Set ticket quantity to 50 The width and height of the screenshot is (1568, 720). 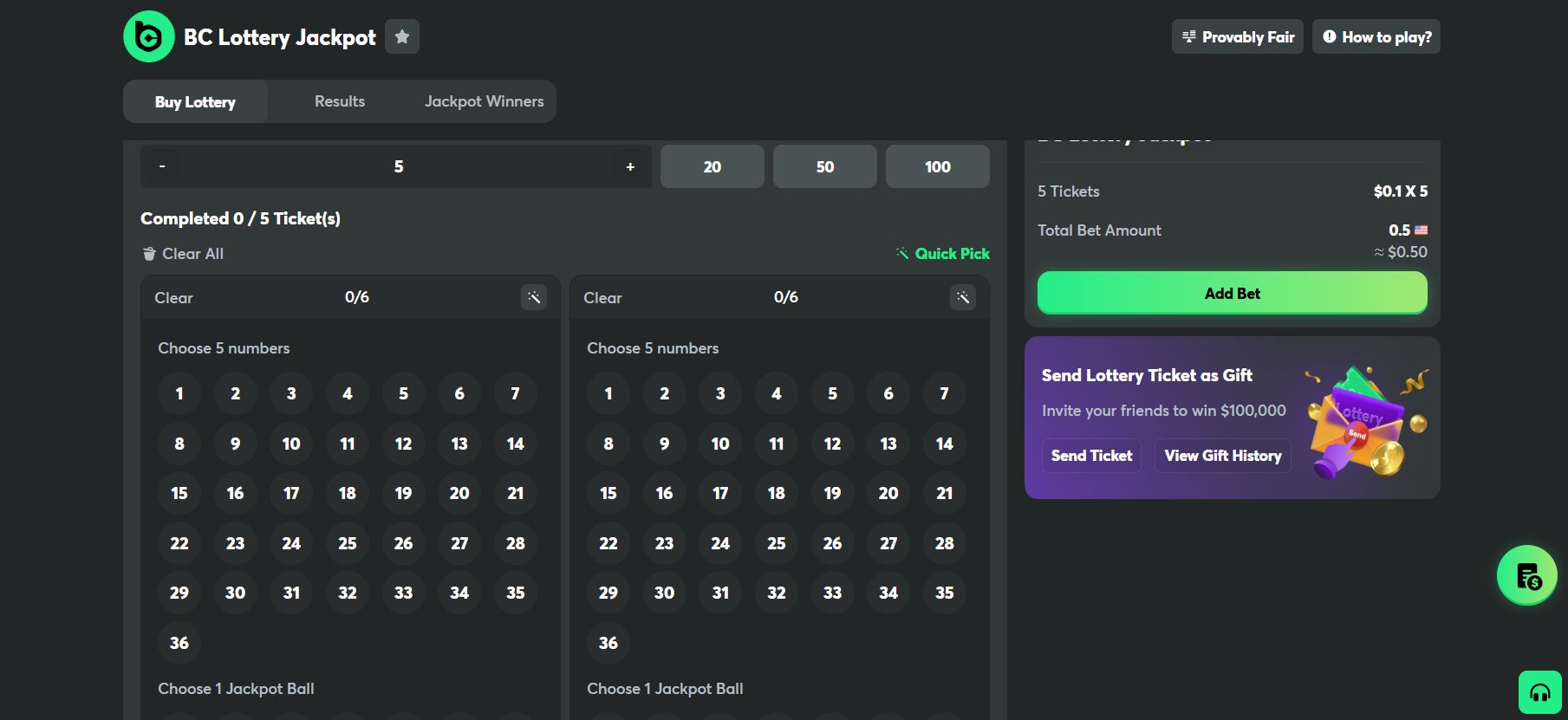point(824,166)
